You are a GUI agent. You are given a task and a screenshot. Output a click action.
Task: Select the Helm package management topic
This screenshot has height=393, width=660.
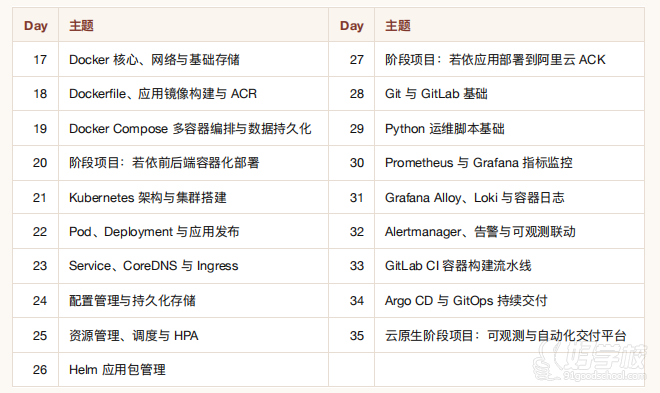pos(117,369)
